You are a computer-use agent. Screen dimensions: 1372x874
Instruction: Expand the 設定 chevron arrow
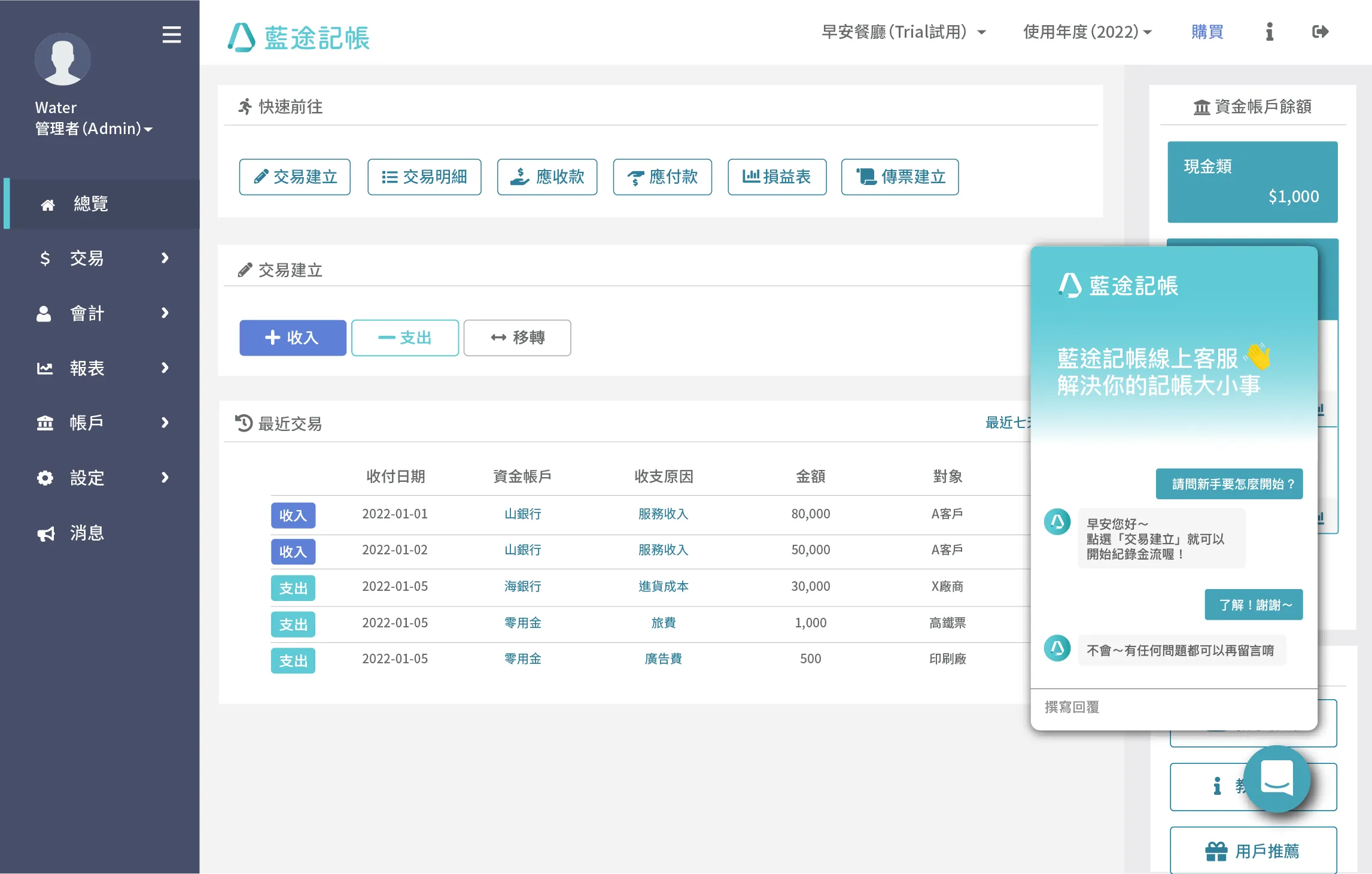point(165,477)
